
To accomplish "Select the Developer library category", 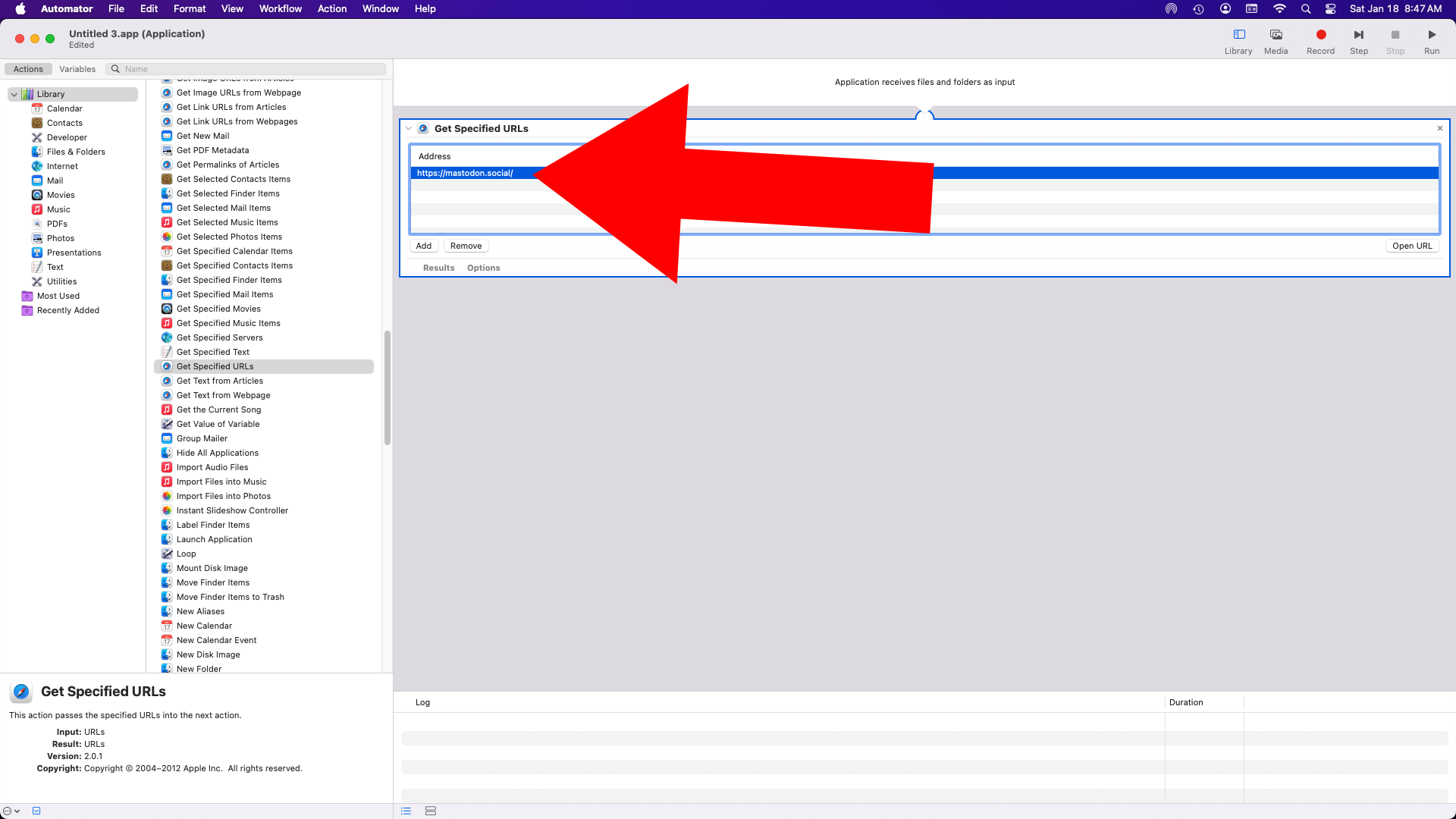I will point(67,137).
